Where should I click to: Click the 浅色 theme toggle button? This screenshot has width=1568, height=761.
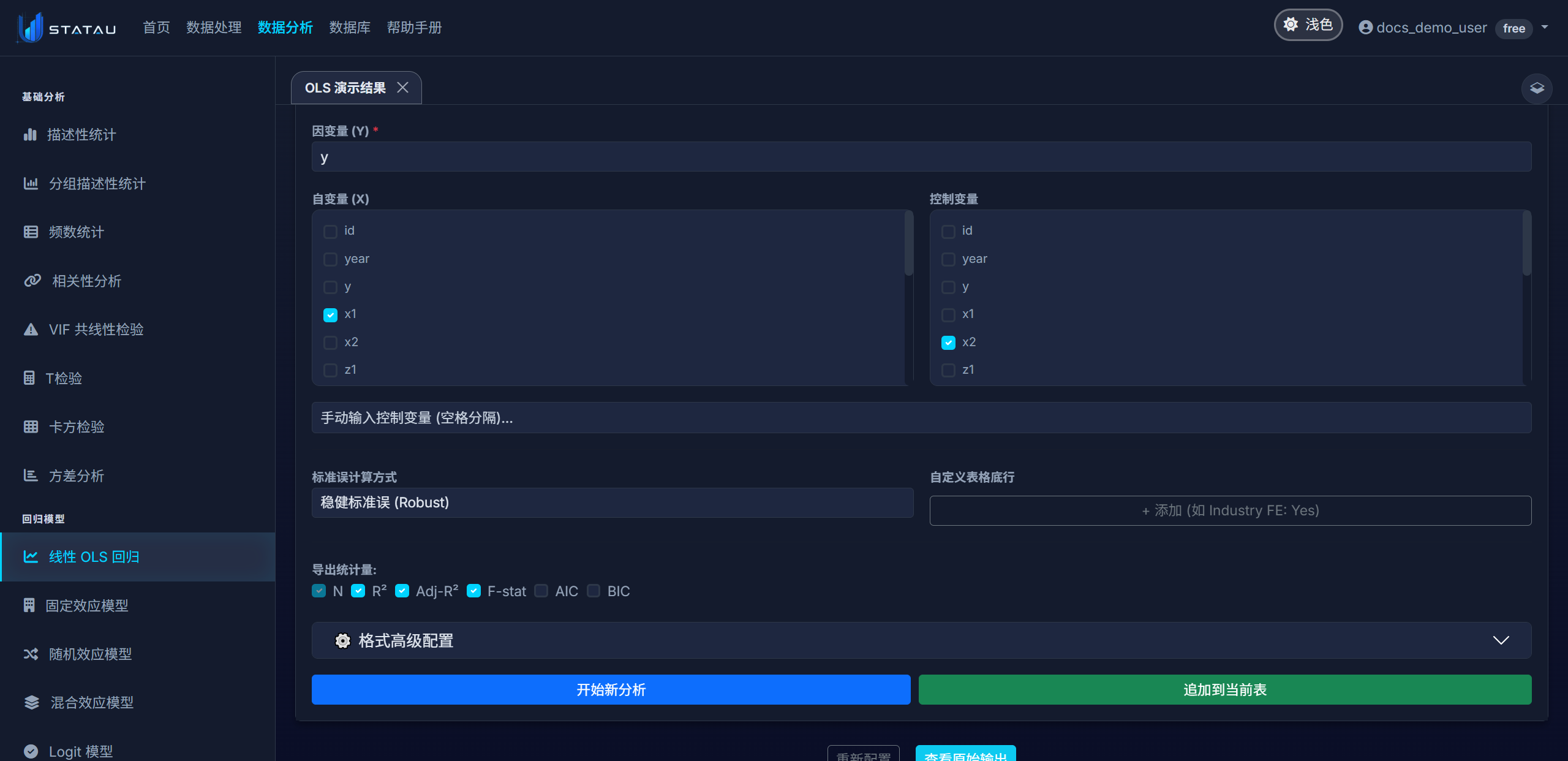coord(1308,25)
